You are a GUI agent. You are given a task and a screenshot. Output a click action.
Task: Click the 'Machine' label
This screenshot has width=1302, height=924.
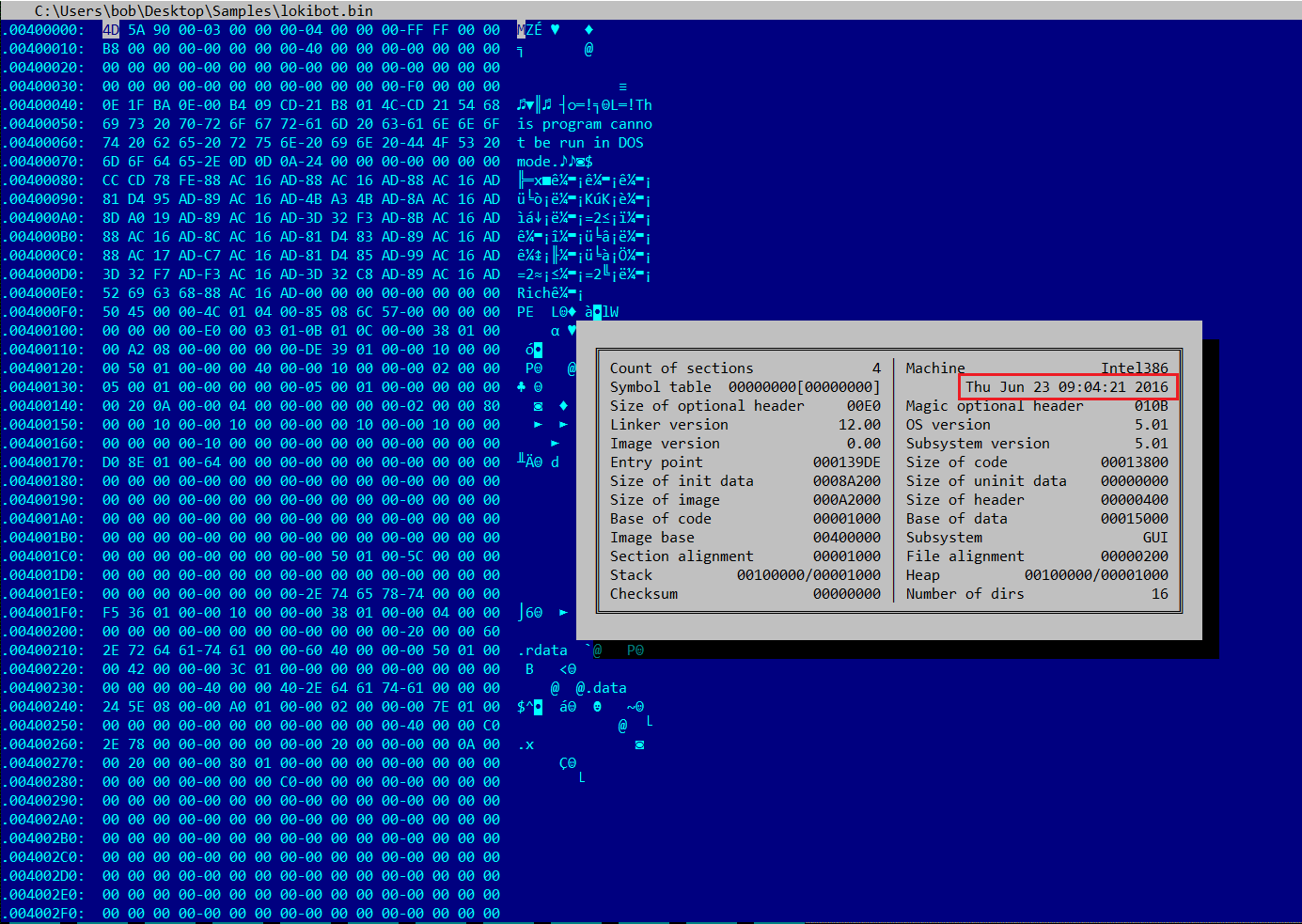coord(935,368)
